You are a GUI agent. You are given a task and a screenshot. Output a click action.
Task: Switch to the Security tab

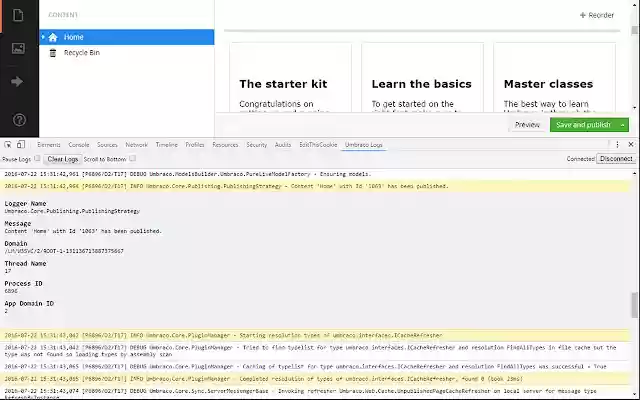[x=256, y=145]
